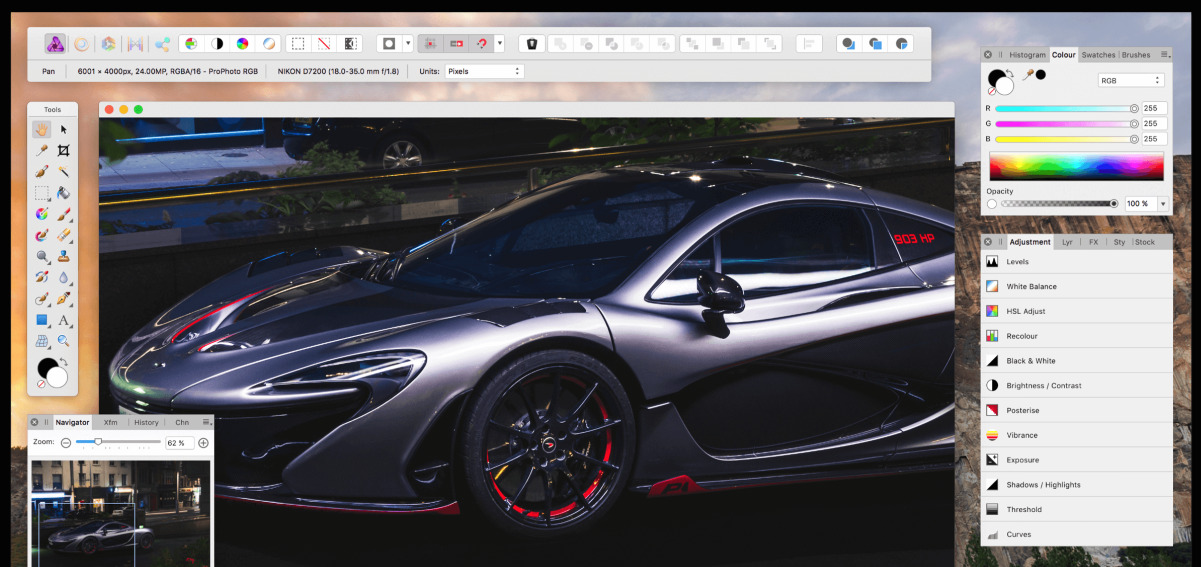Switch to the Brushes tab
The height and width of the screenshot is (567, 1201).
tap(1136, 55)
